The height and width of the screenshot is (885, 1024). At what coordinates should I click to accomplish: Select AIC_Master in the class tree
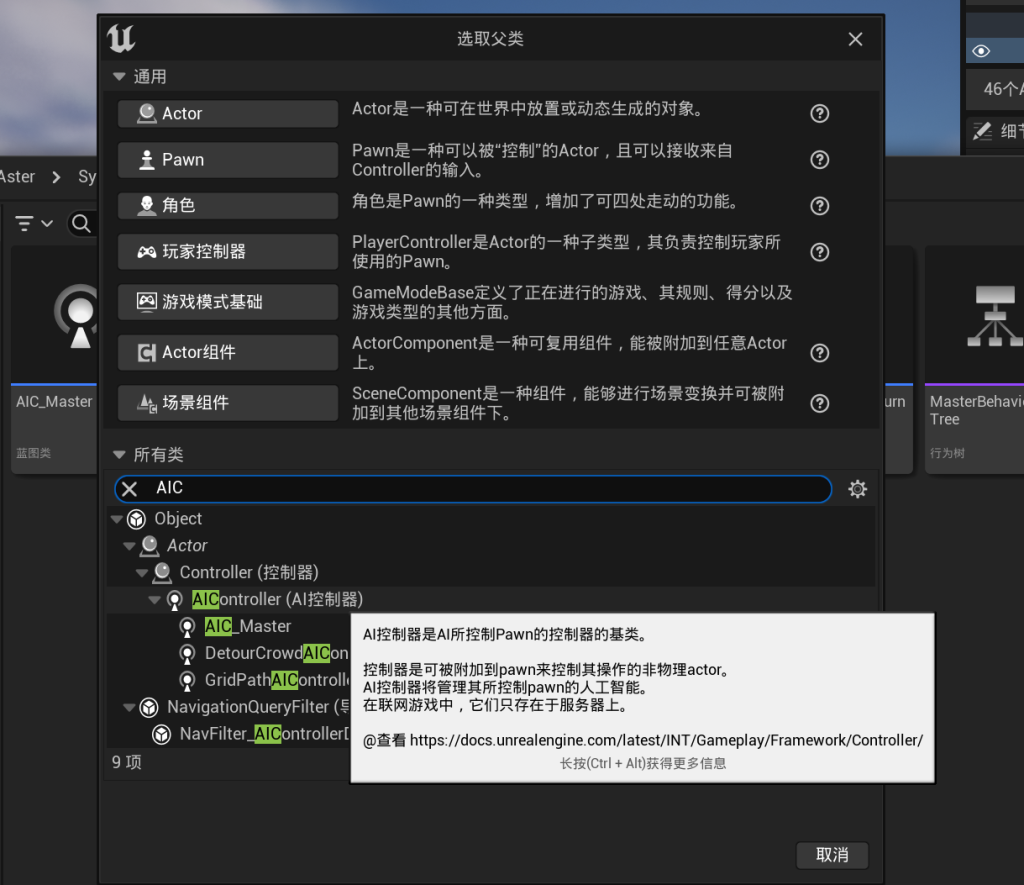point(248,626)
